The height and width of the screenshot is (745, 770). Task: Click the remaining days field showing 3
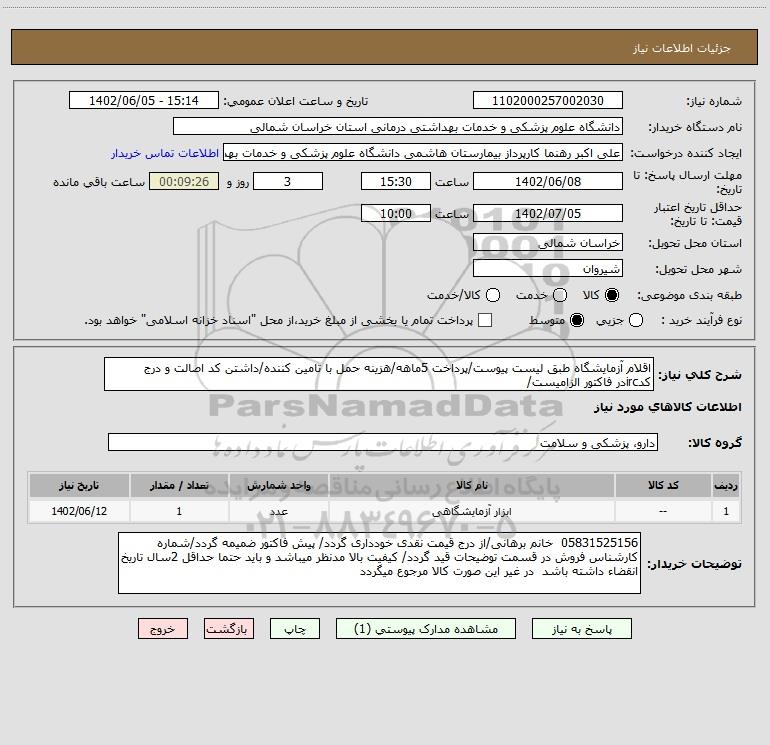(288, 181)
